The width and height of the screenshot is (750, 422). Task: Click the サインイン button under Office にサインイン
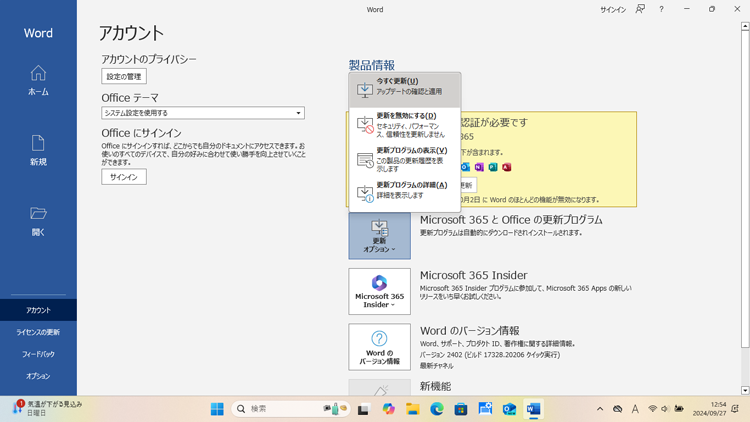tap(124, 177)
